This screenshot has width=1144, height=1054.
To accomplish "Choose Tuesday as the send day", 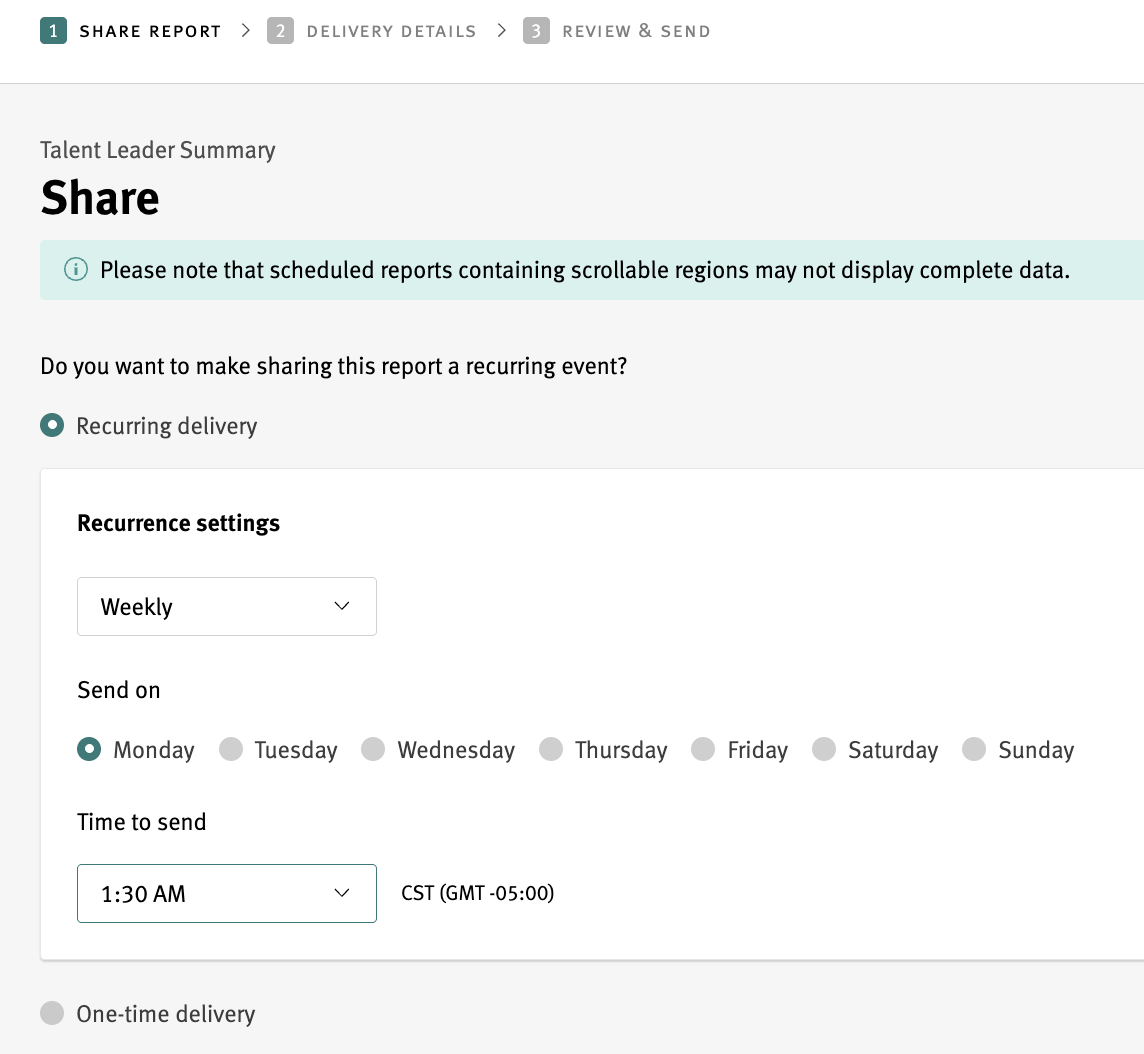I will (231, 749).
